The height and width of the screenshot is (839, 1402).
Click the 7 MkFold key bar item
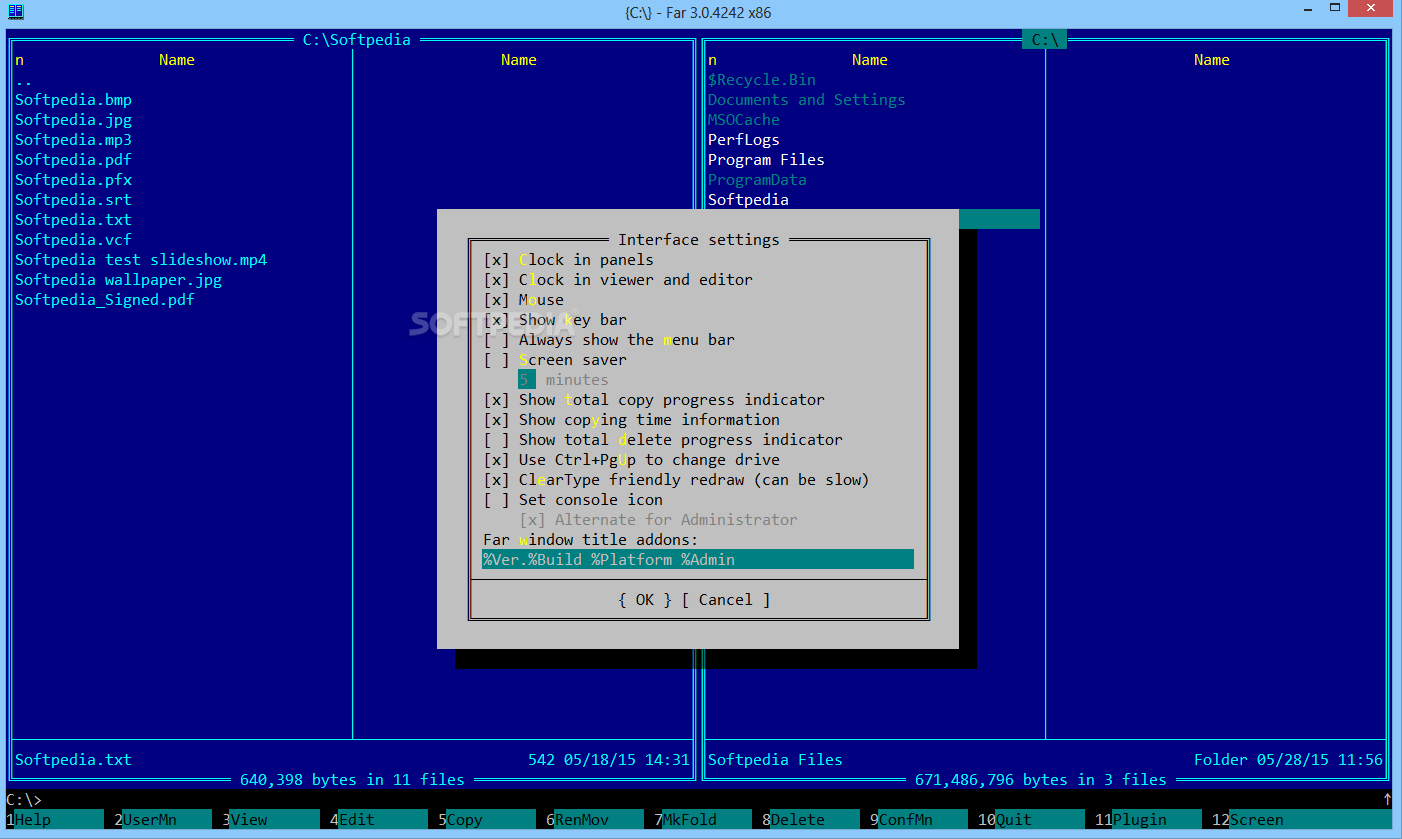coord(702,820)
